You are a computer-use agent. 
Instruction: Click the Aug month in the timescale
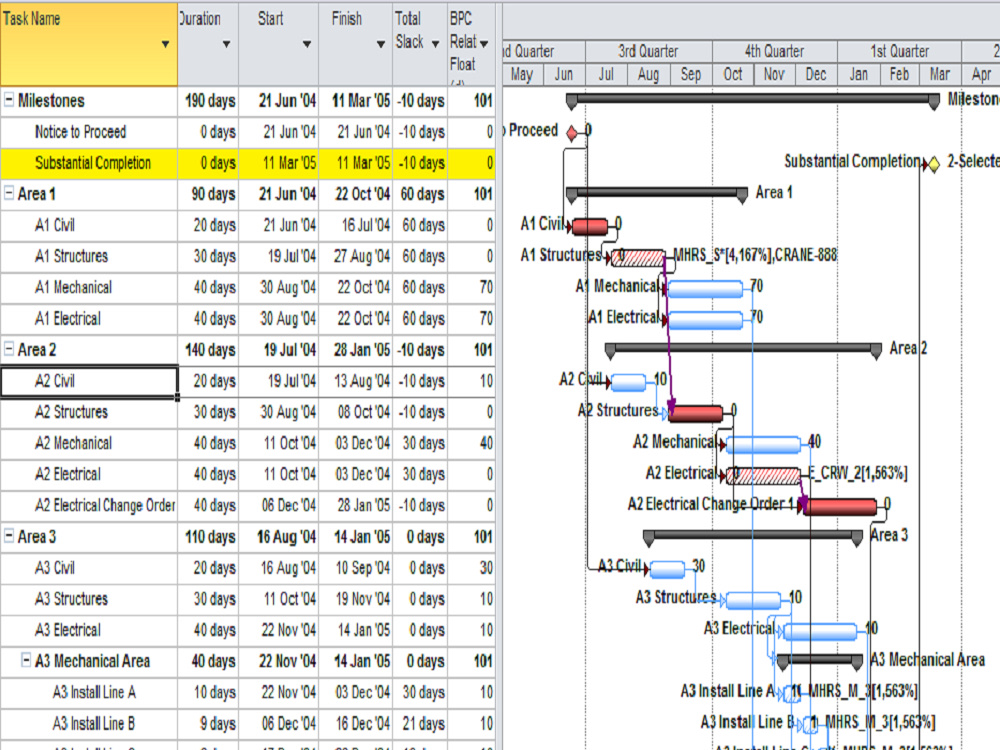[649, 75]
